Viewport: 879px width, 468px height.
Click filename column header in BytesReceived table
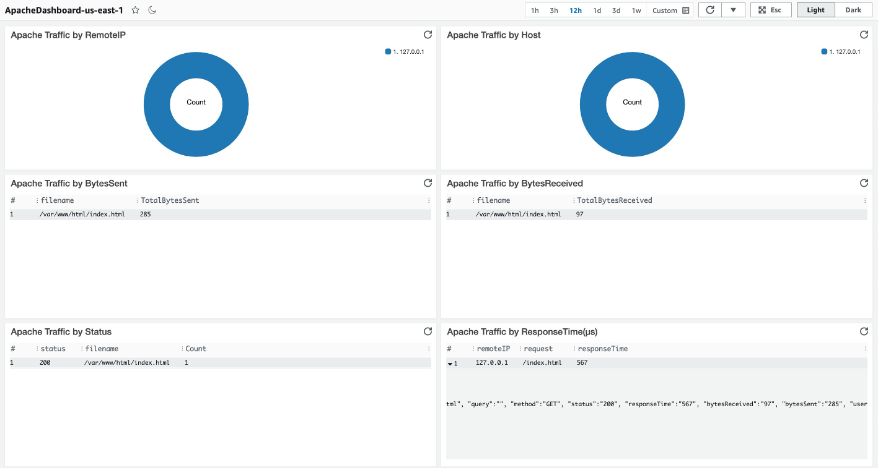(x=493, y=200)
